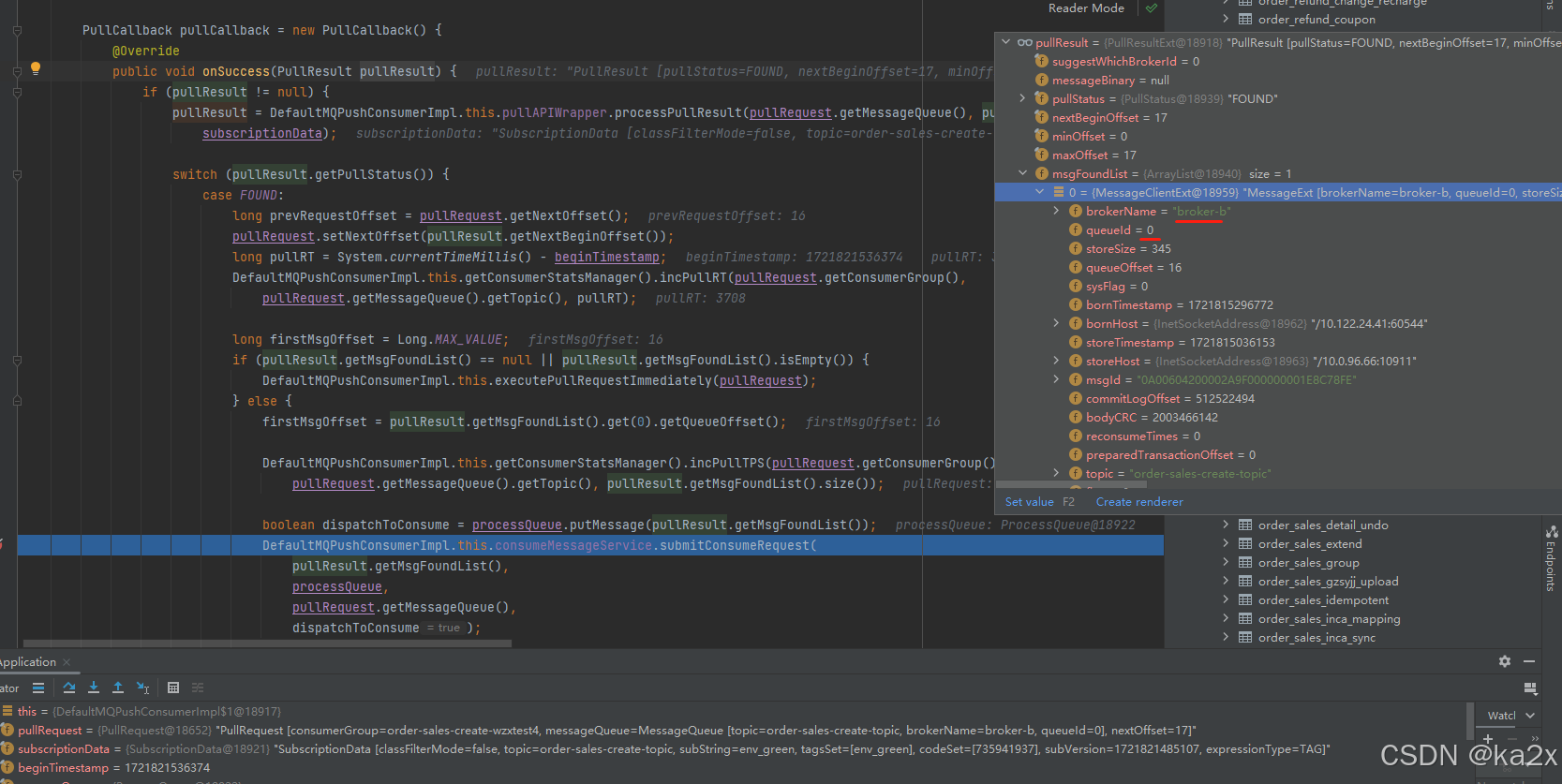Click watch glasses icon beside pullResult
The image size is (1562, 784).
click(x=1025, y=42)
